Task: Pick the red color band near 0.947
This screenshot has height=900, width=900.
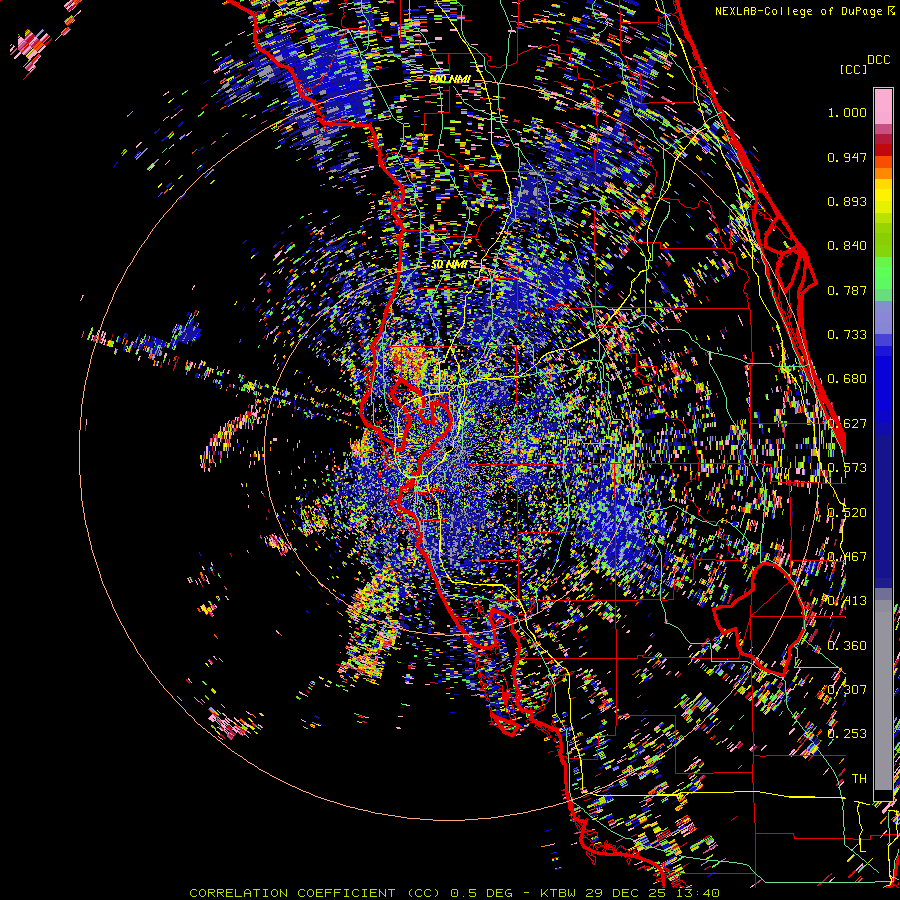Action: pos(883,150)
